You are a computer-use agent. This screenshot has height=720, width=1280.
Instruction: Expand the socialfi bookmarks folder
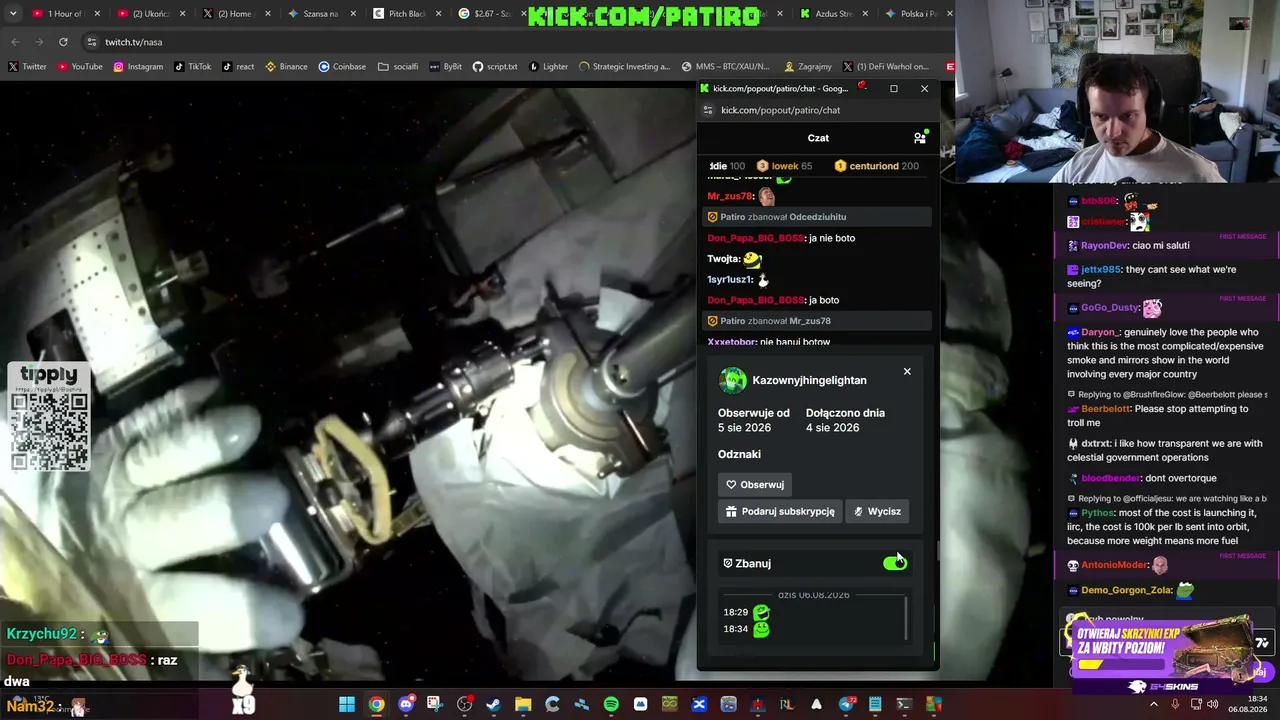[x=398, y=67]
